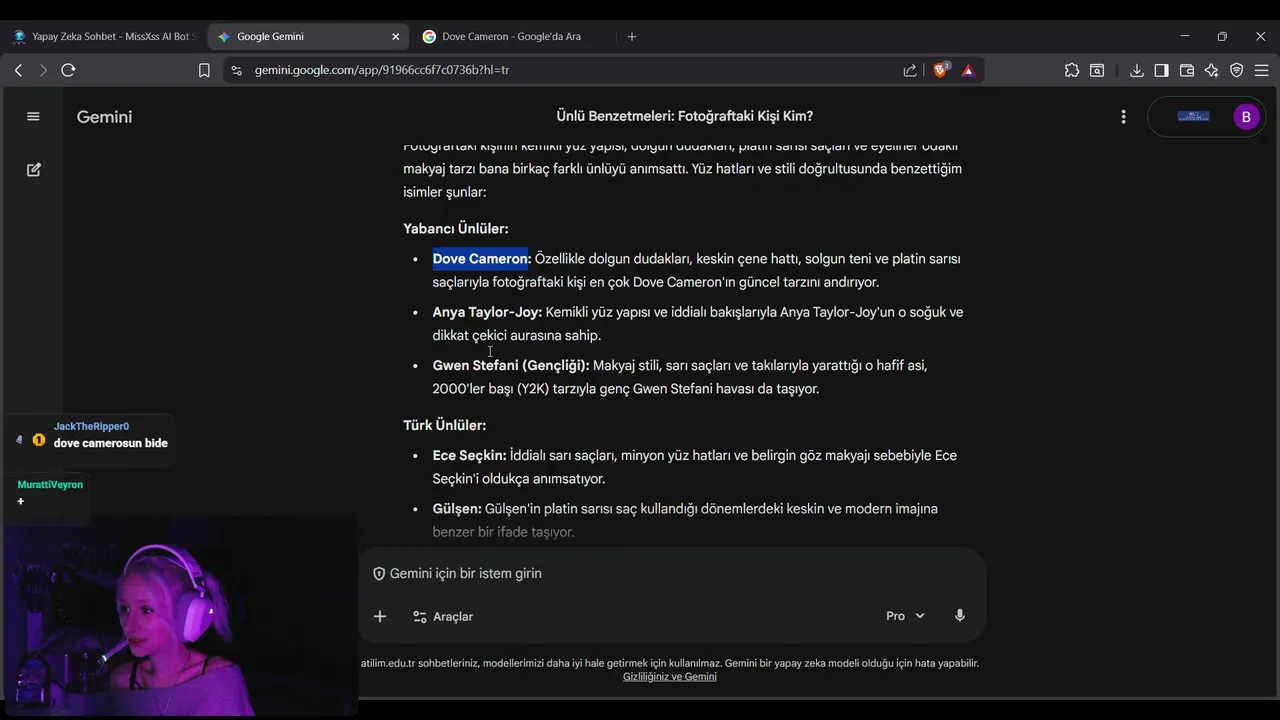Click MurattiVeyron chat username
1280x720 pixels.
[50, 485]
